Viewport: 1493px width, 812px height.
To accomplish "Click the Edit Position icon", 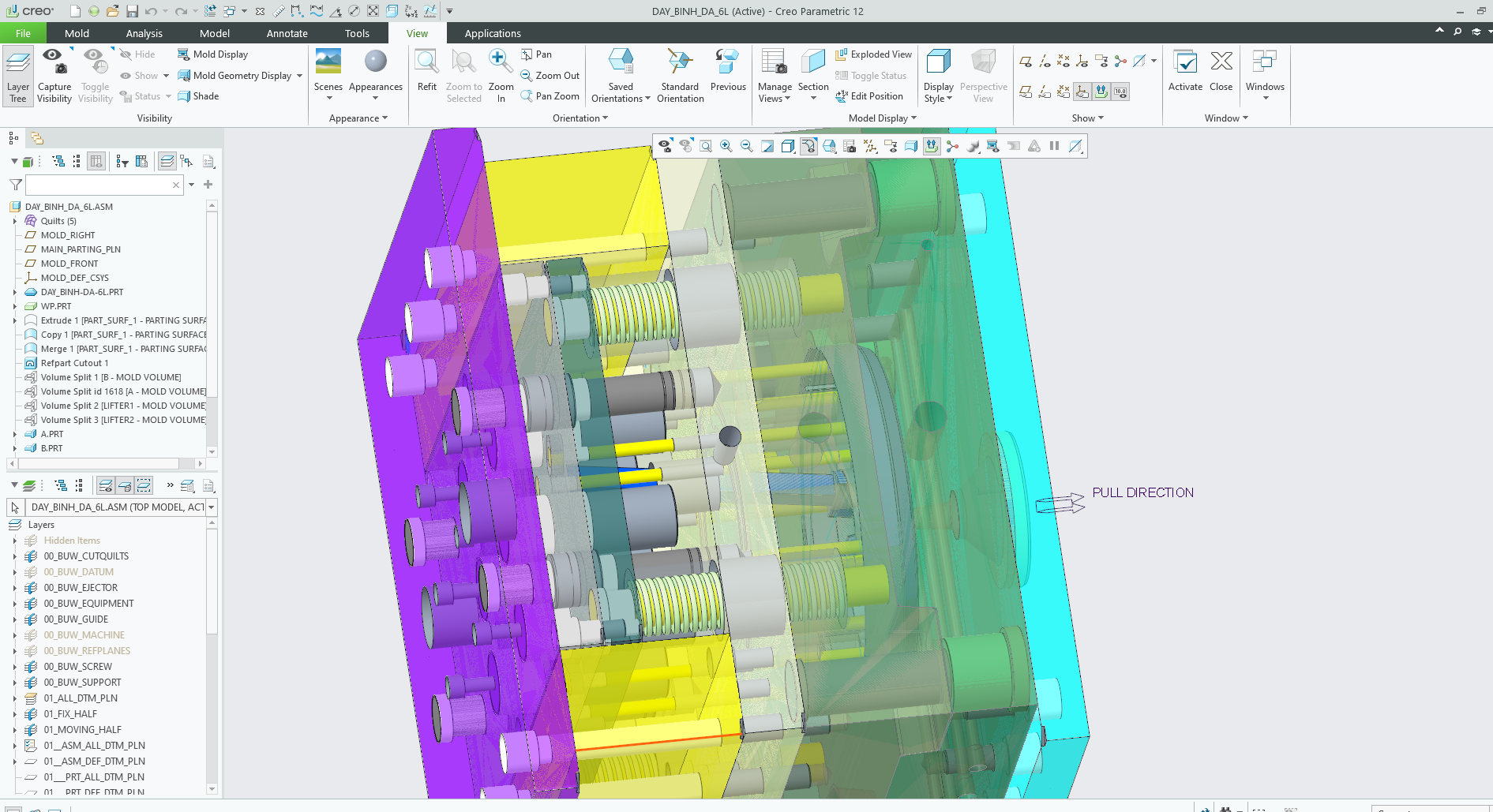I will pyautogui.click(x=842, y=96).
